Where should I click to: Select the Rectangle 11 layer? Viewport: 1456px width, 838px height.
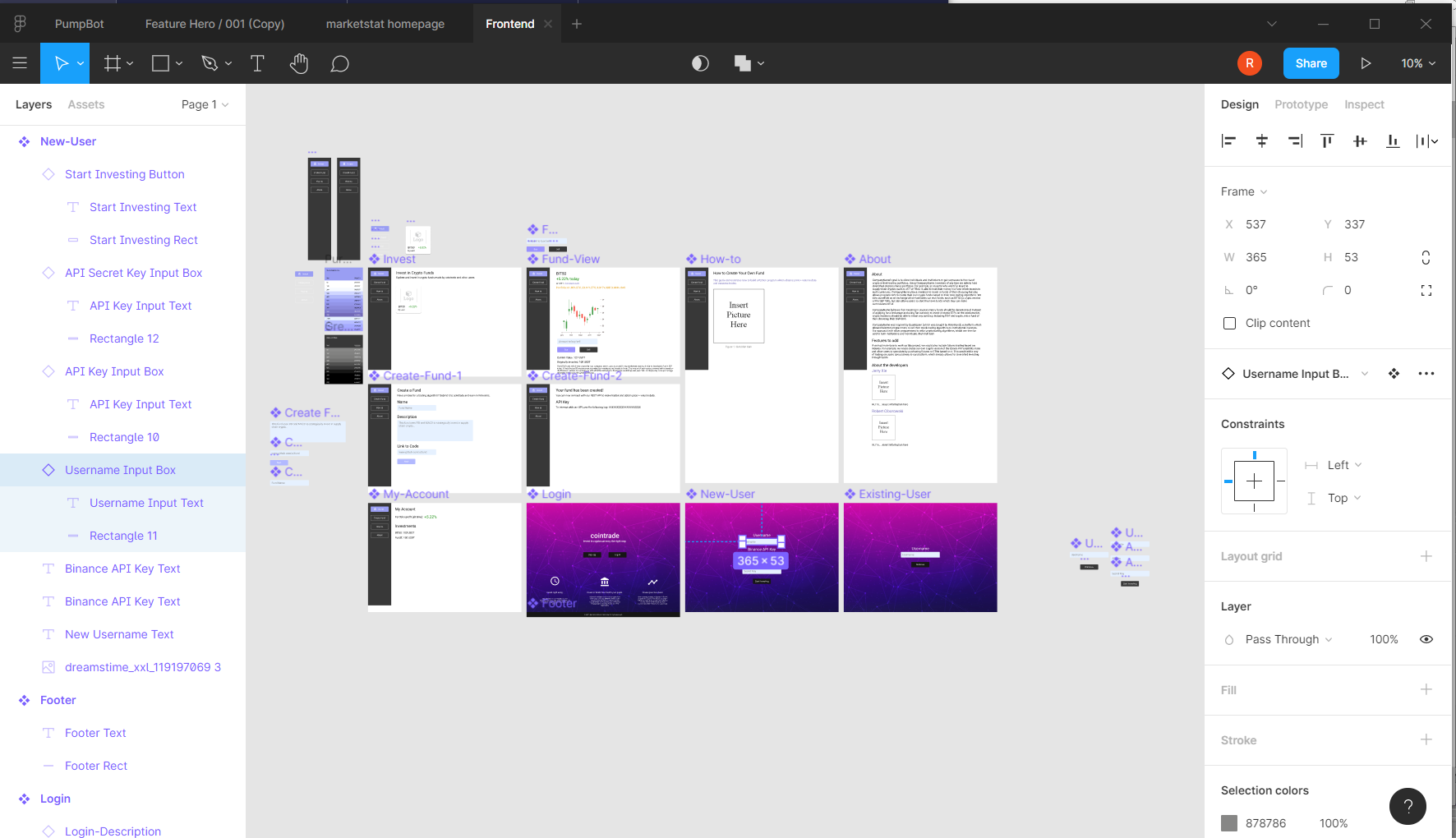[x=122, y=536]
